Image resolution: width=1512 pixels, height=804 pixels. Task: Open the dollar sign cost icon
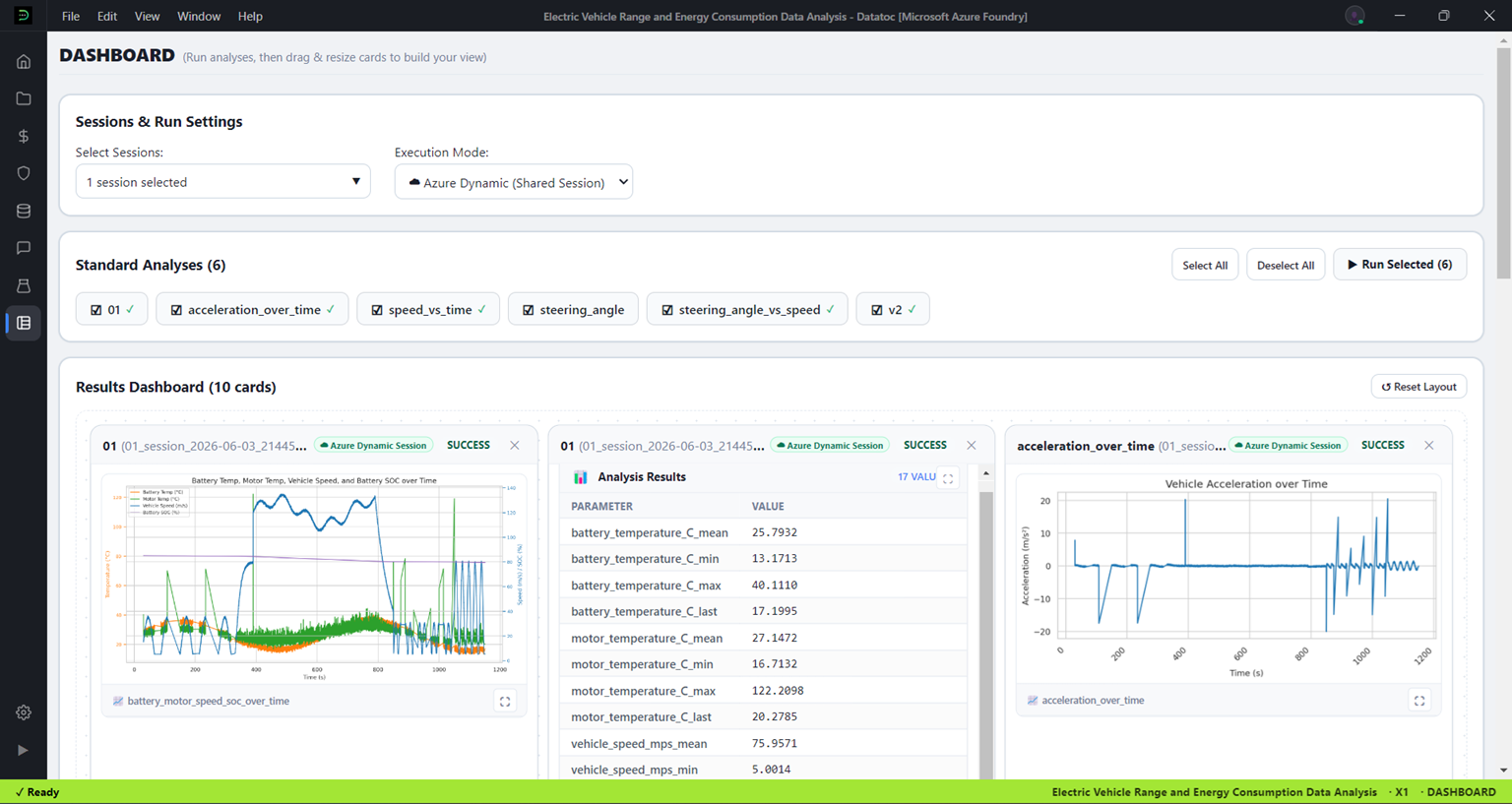[x=24, y=136]
